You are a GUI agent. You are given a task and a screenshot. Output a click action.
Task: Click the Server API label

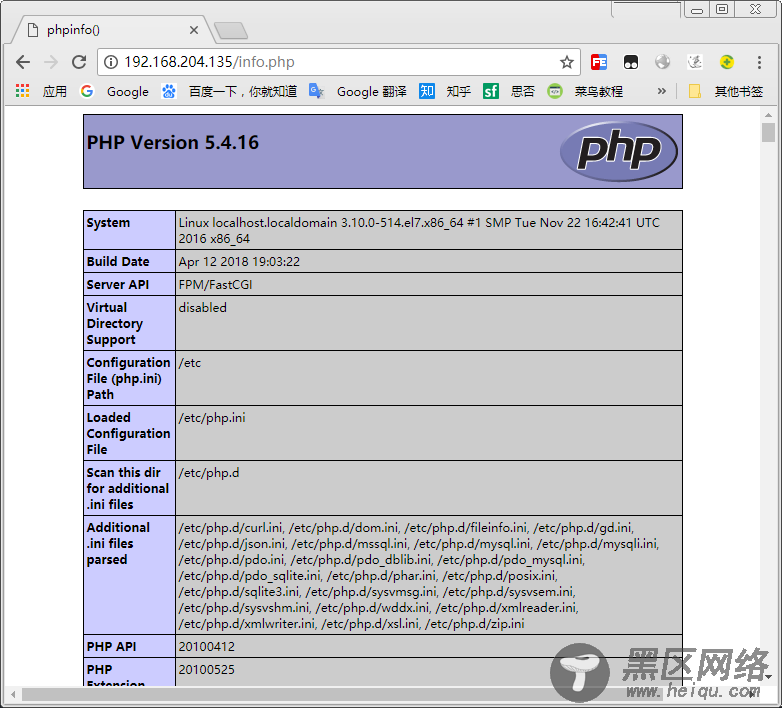[x=118, y=285]
